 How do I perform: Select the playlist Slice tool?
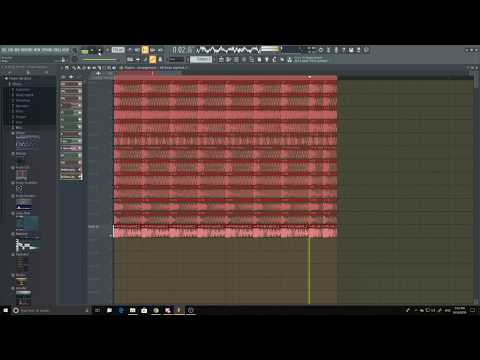click(x=99, y=68)
